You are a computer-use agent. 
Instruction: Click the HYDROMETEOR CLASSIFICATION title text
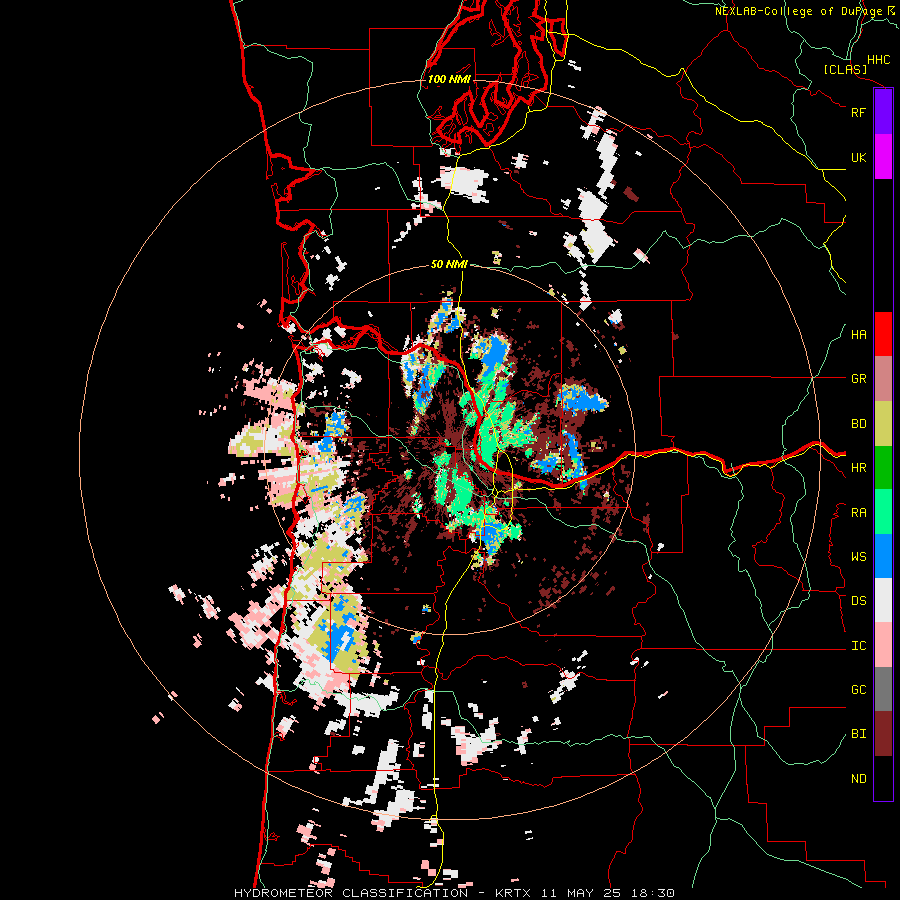(351, 893)
